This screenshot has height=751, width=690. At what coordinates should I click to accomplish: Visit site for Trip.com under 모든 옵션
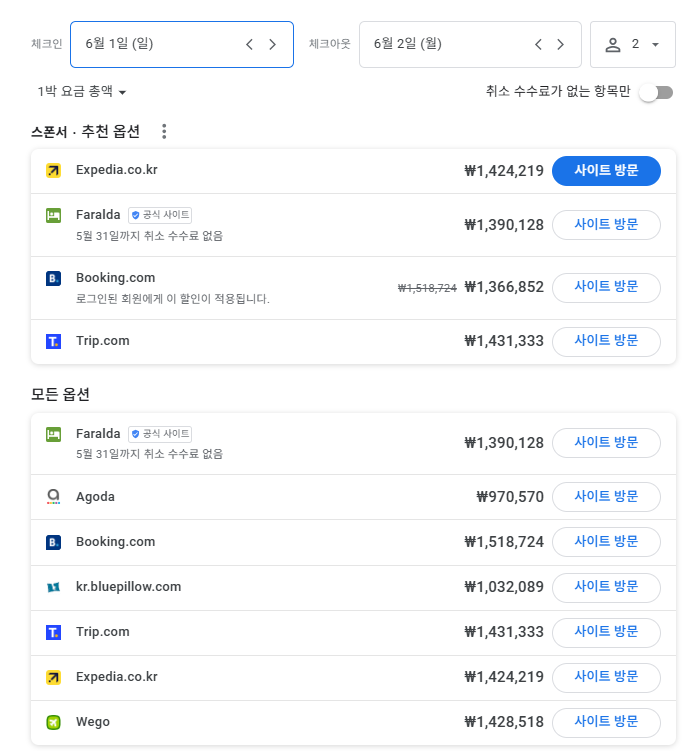[606, 632]
